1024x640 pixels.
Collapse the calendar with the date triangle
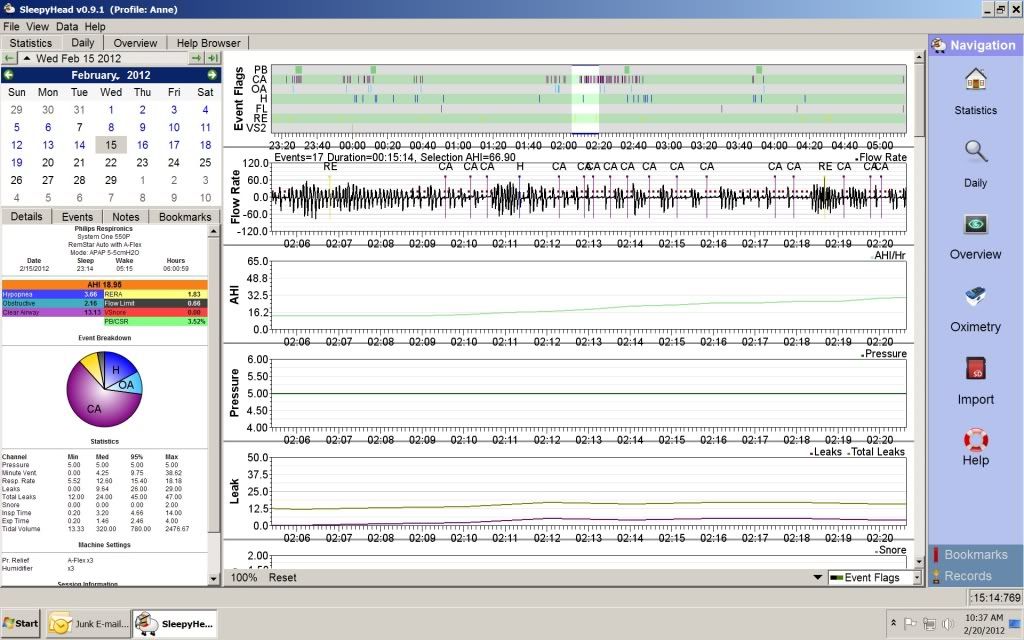(x=27, y=58)
